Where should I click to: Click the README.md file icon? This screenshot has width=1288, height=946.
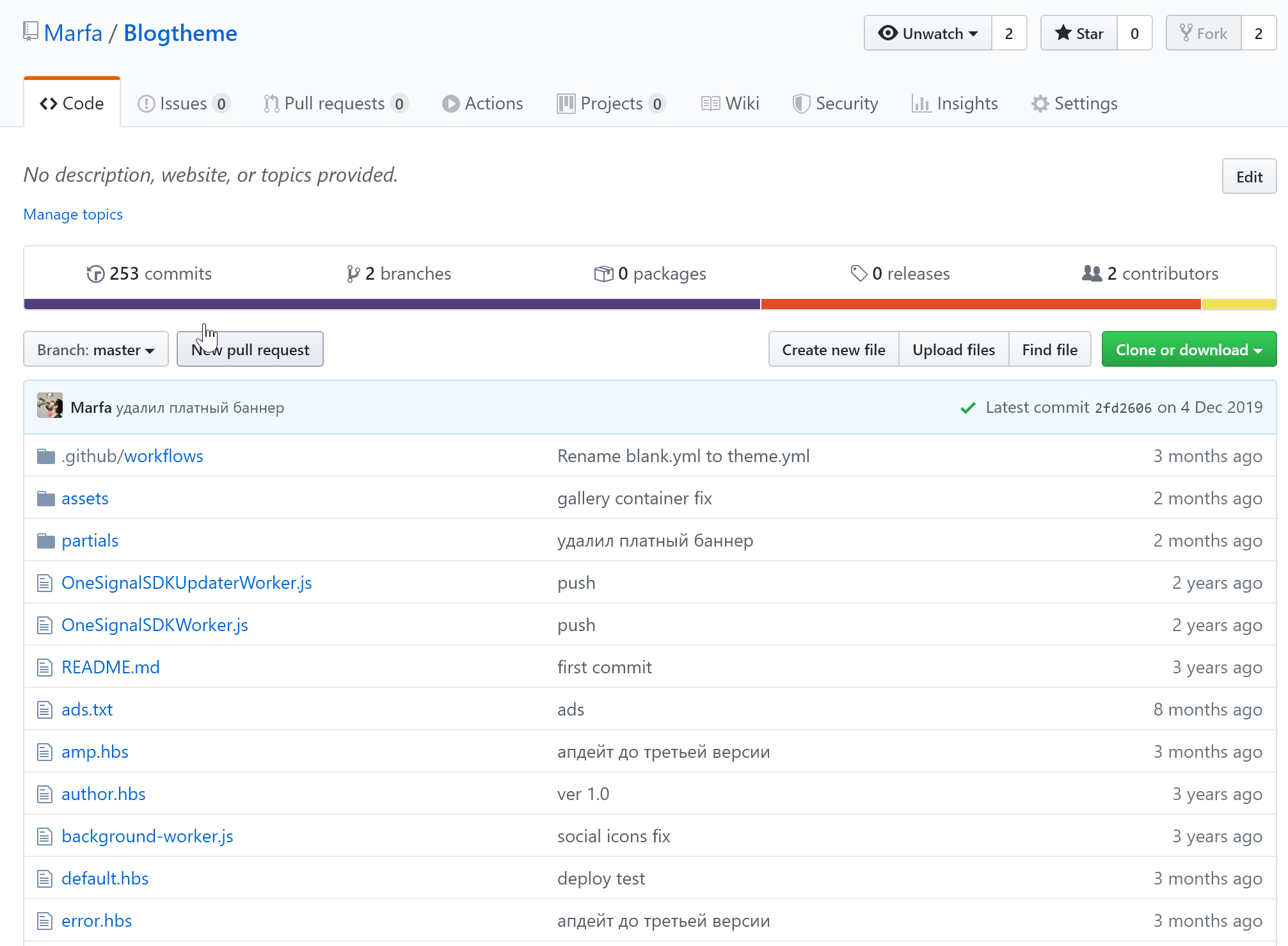45,668
